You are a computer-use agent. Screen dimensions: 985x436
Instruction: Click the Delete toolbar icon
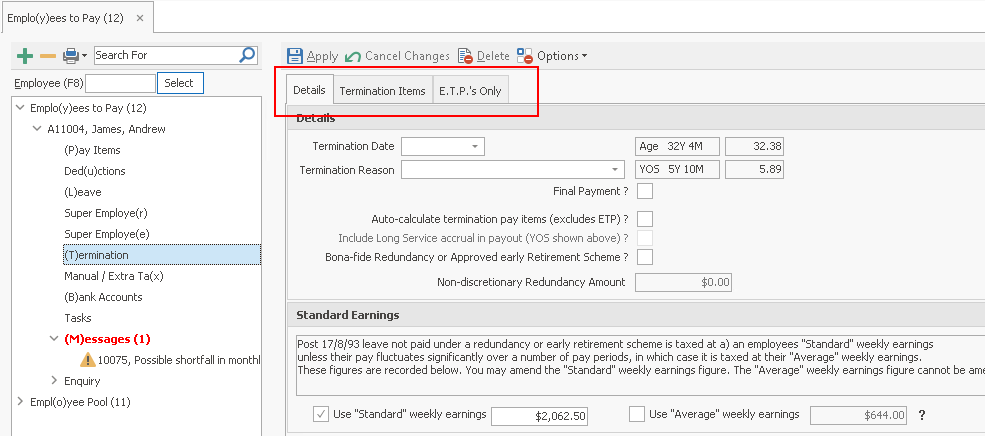coord(466,56)
